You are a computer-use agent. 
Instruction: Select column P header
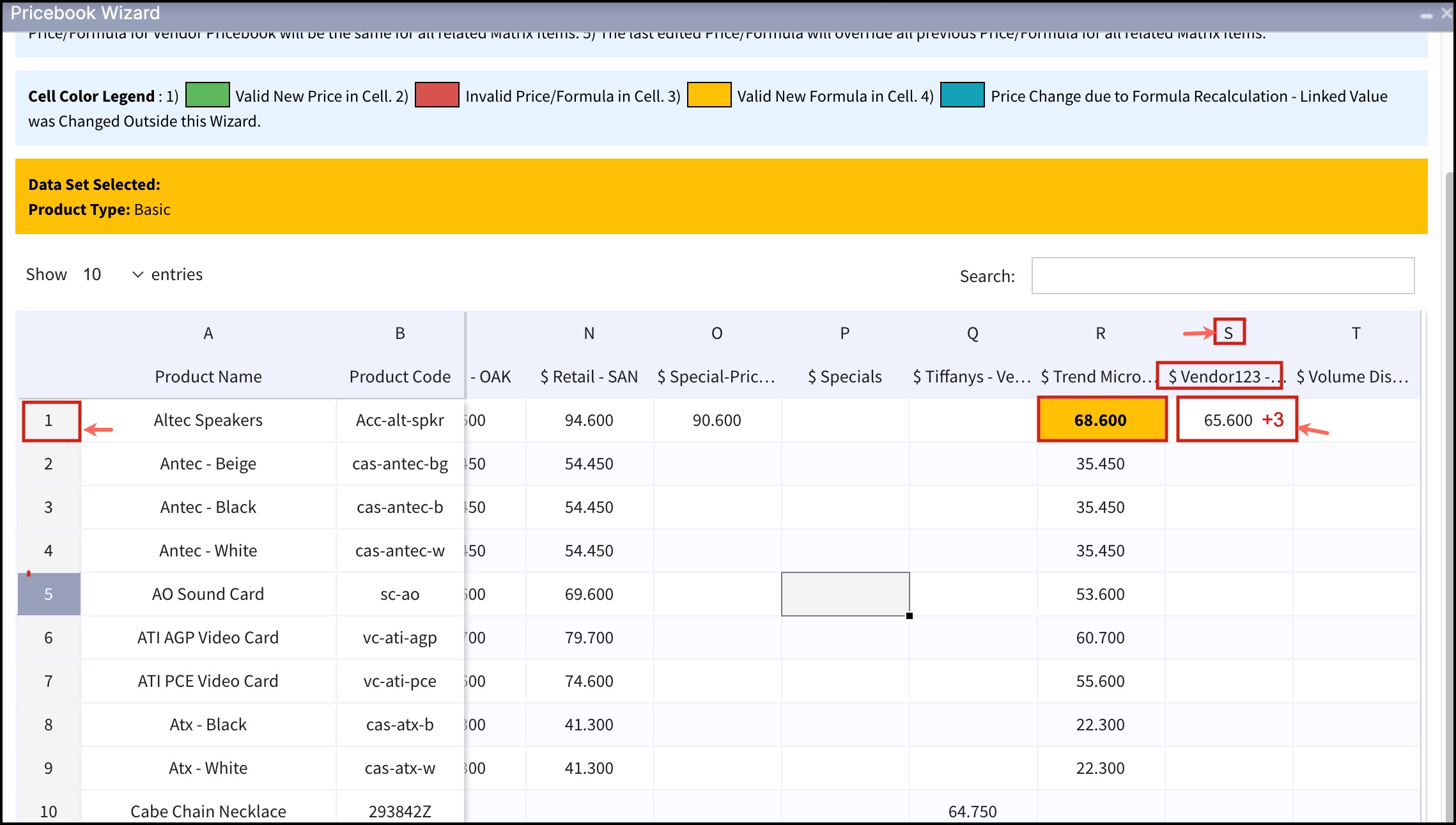coord(845,333)
